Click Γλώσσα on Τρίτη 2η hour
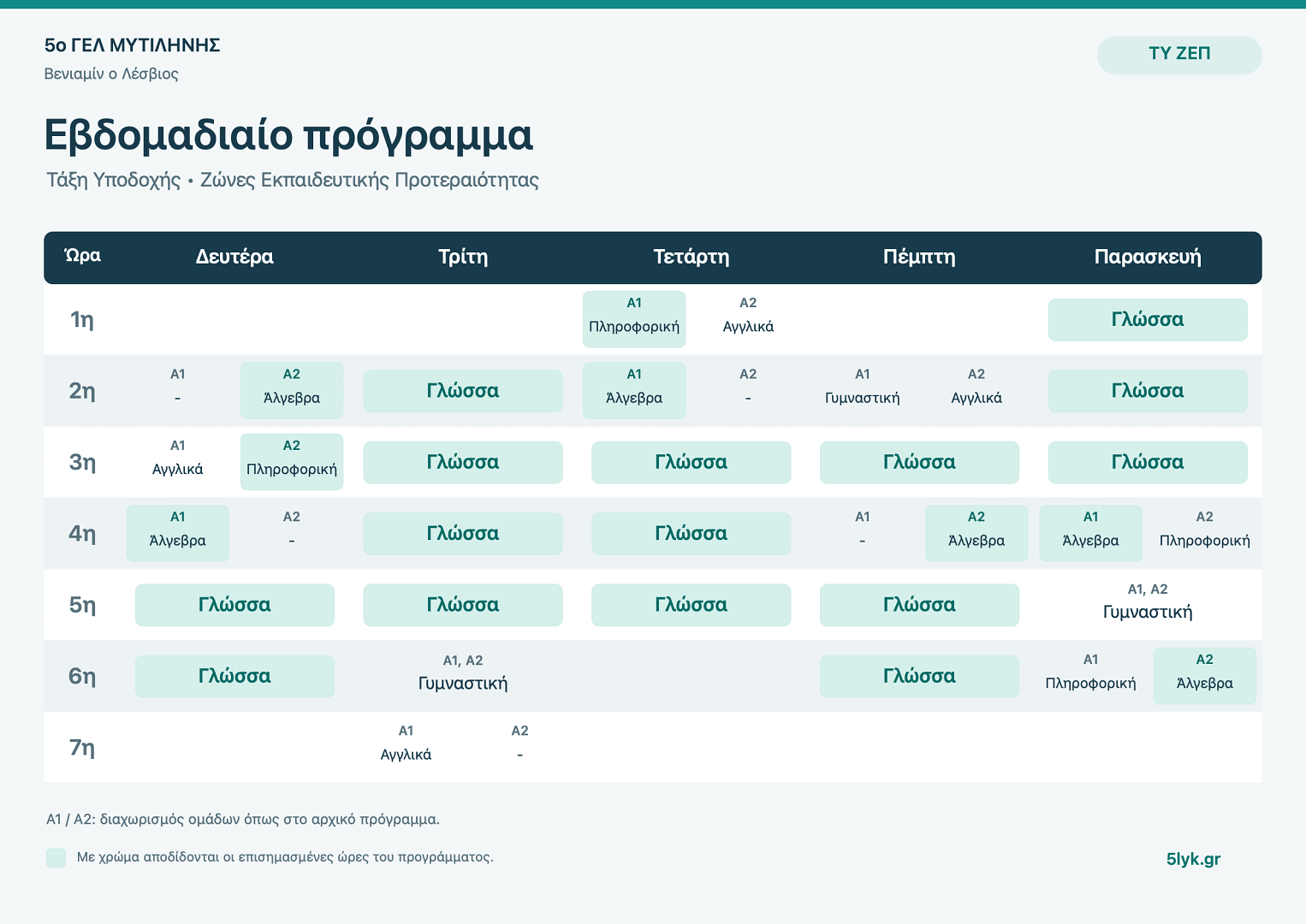Image resolution: width=1306 pixels, height=924 pixels. click(463, 391)
